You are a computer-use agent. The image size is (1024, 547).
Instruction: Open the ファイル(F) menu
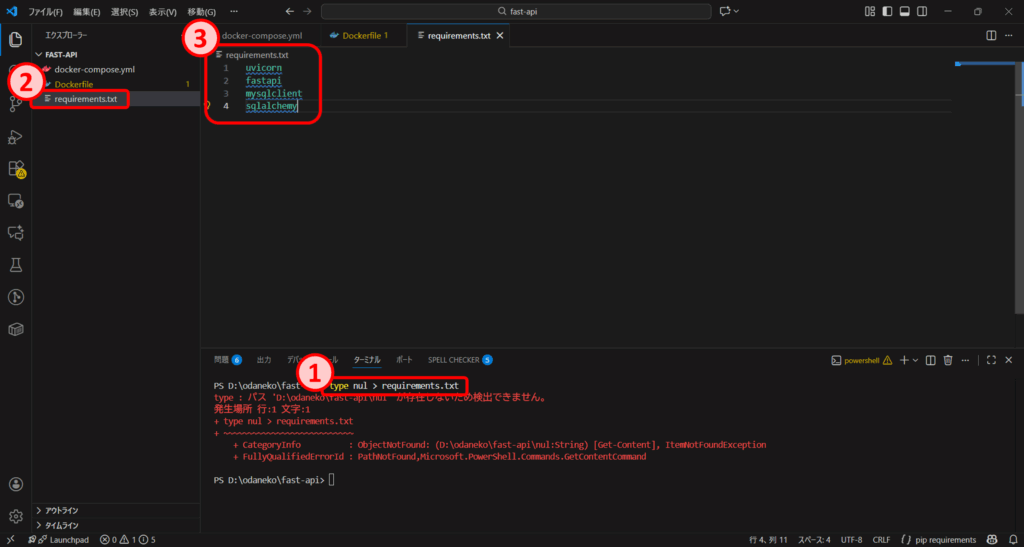[x=45, y=11]
